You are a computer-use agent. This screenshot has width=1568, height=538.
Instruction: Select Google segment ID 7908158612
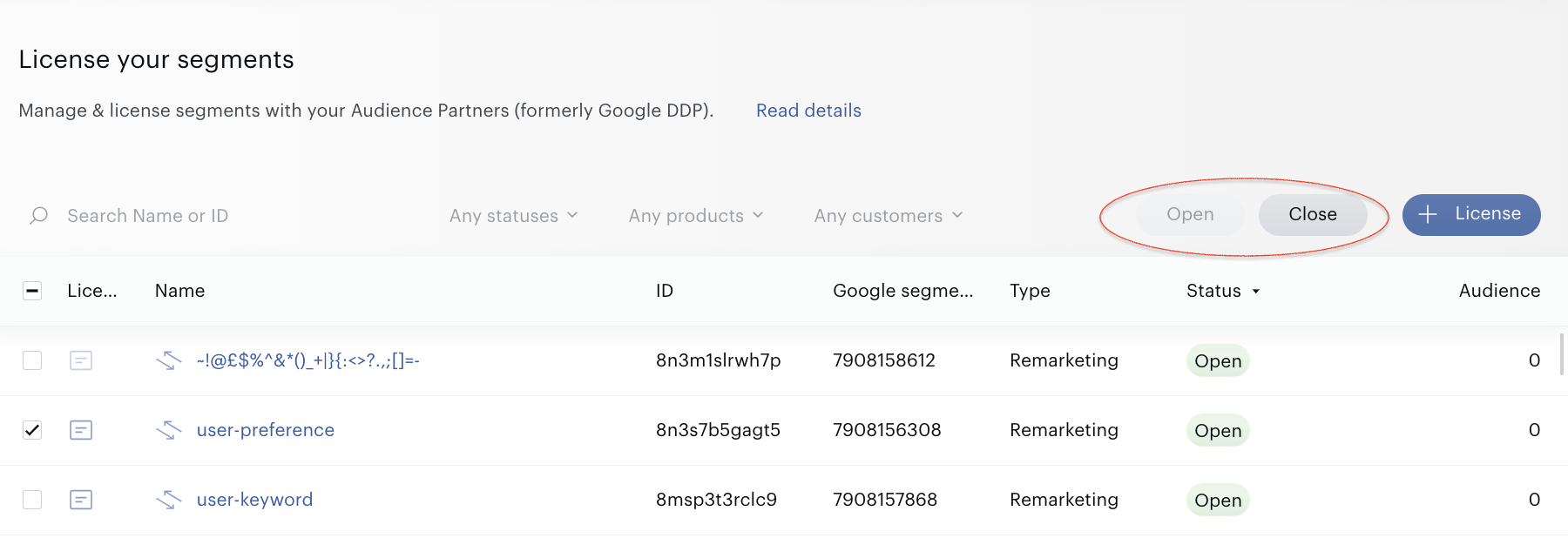coord(884,360)
